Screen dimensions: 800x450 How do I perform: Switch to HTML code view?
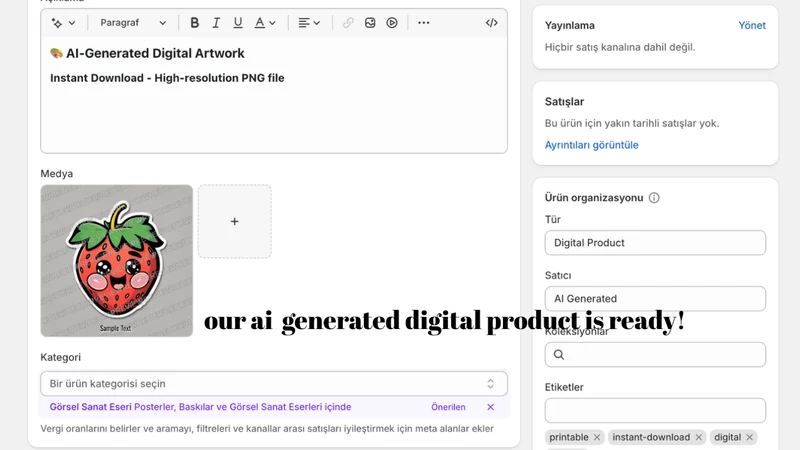pyautogui.click(x=491, y=23)
